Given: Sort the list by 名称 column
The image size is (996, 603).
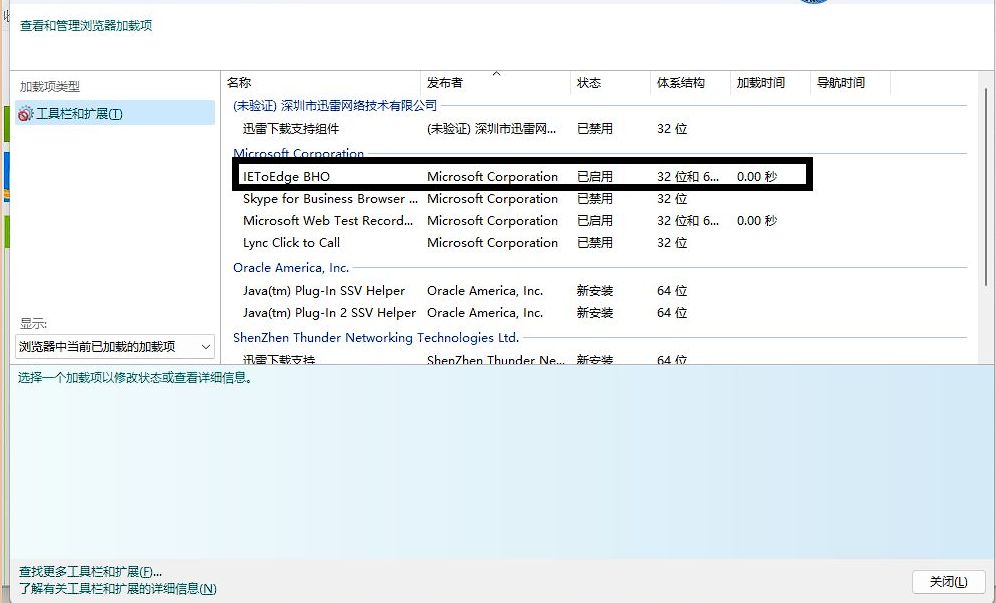Looking at the screenshot, I should pos(239,83).
